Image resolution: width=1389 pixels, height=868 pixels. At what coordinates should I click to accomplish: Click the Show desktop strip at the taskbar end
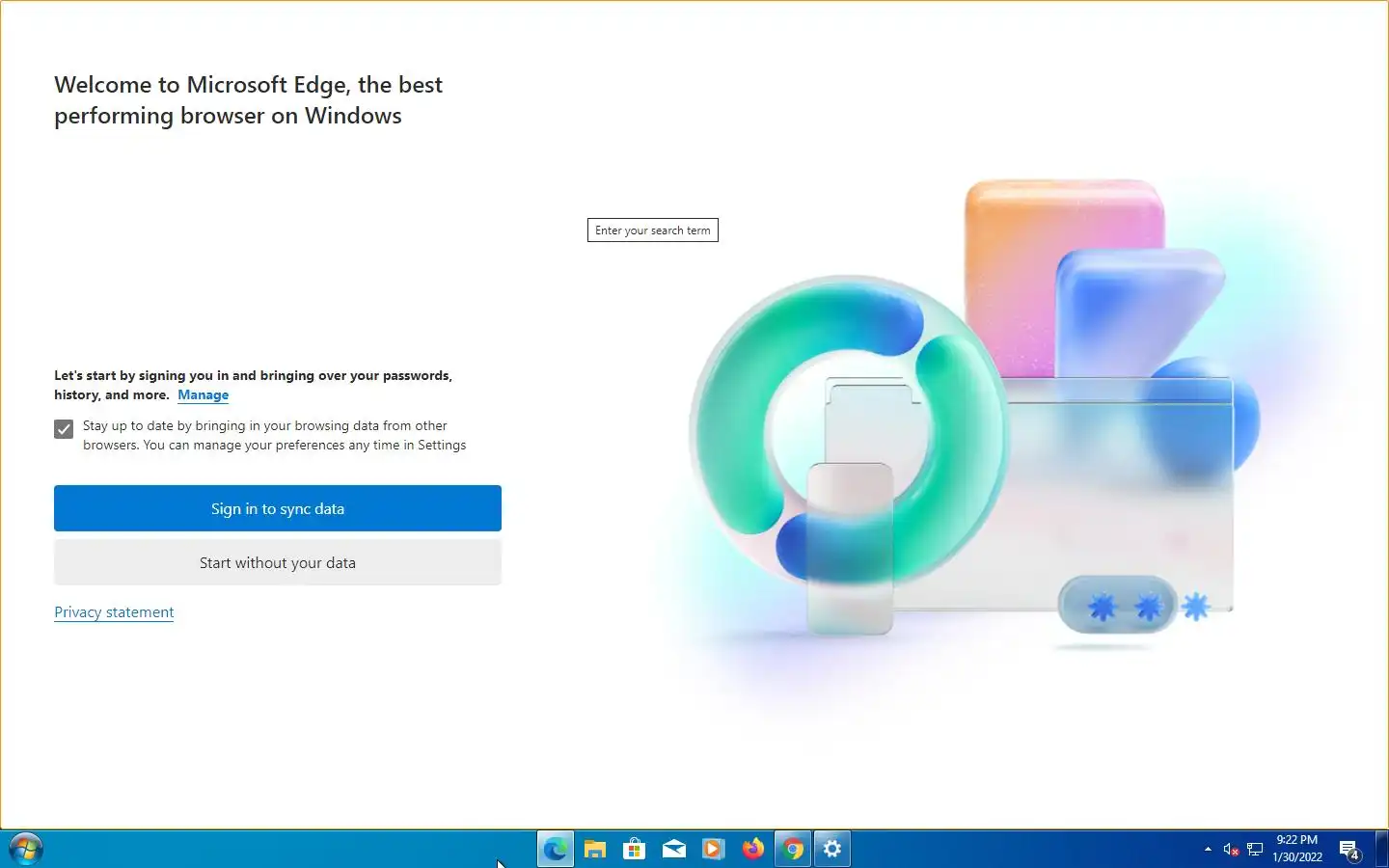[1382, 849]
